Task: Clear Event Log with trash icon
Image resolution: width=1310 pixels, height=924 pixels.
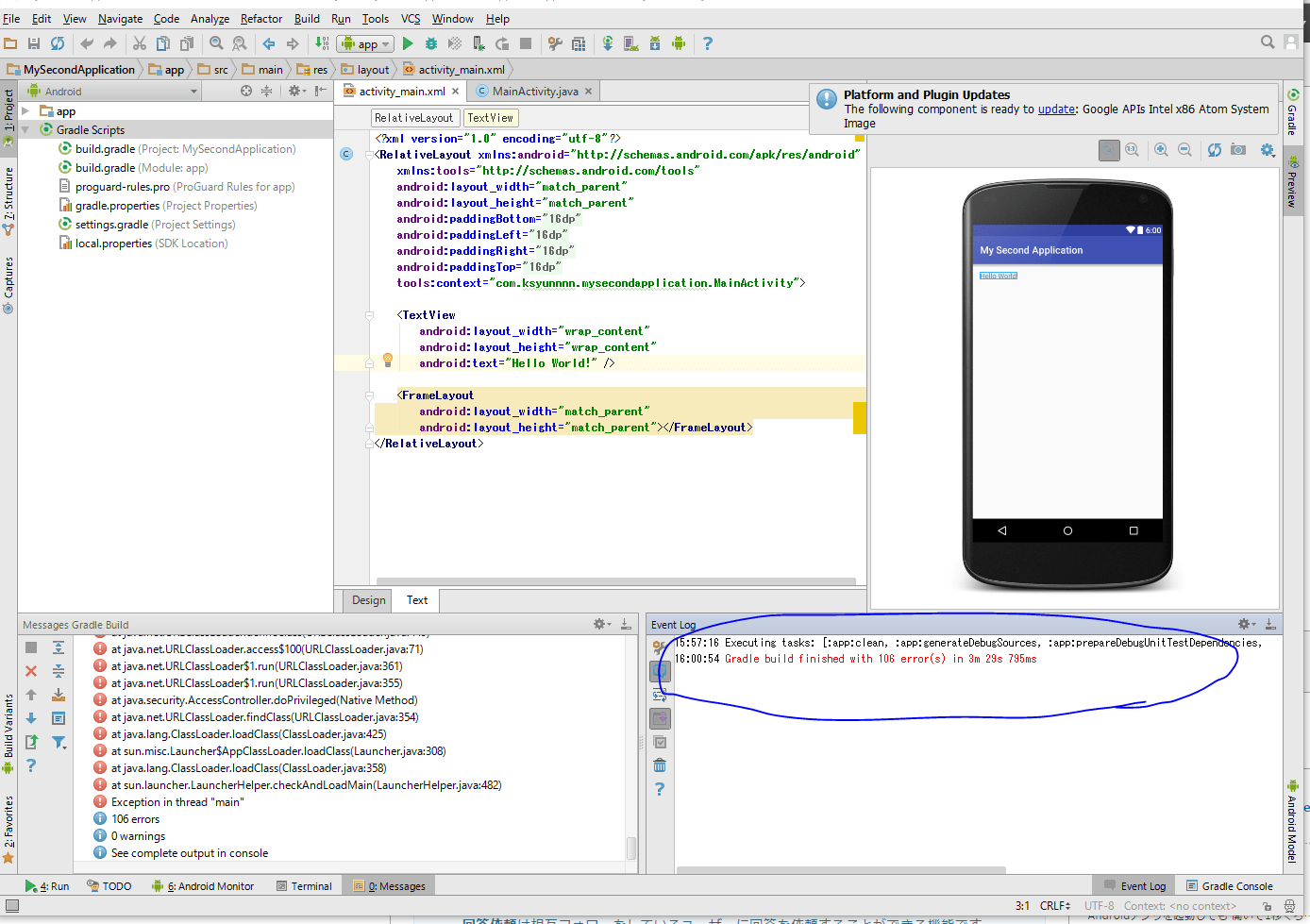Action: tap(660, 765)
